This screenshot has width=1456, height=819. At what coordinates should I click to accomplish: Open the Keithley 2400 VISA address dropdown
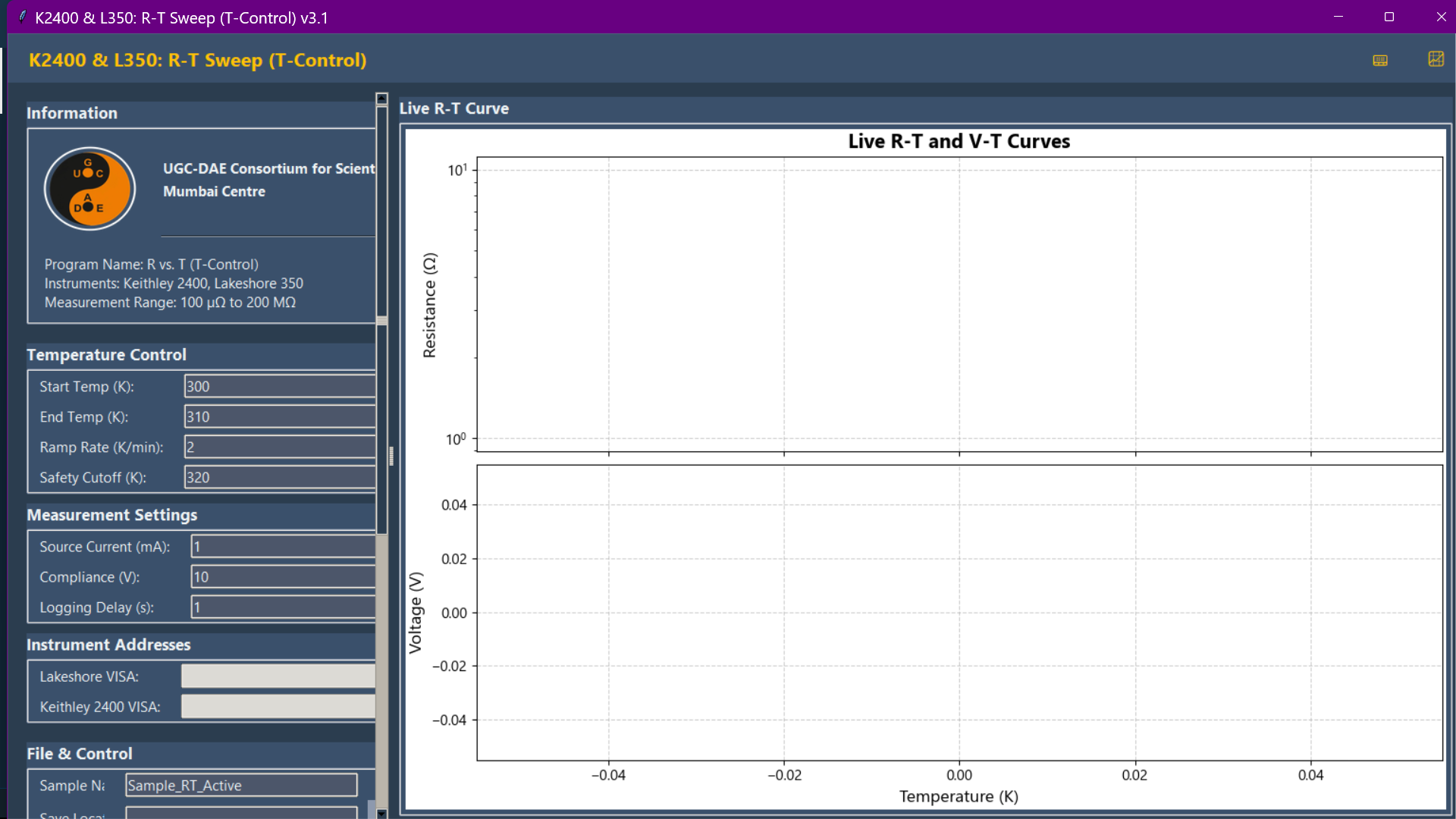[x=278, y=707]
